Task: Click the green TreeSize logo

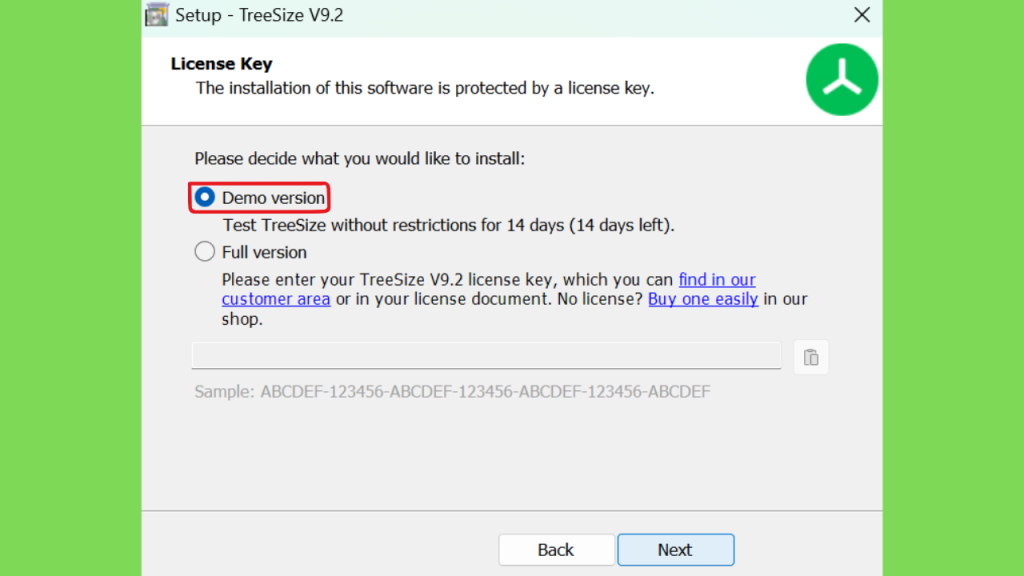Action: (842, 80)
